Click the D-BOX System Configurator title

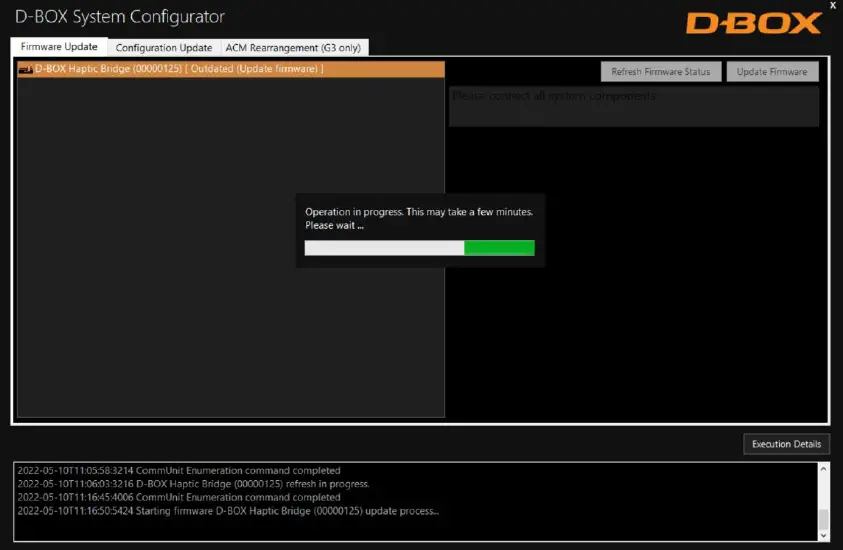[x=119, y=17]
